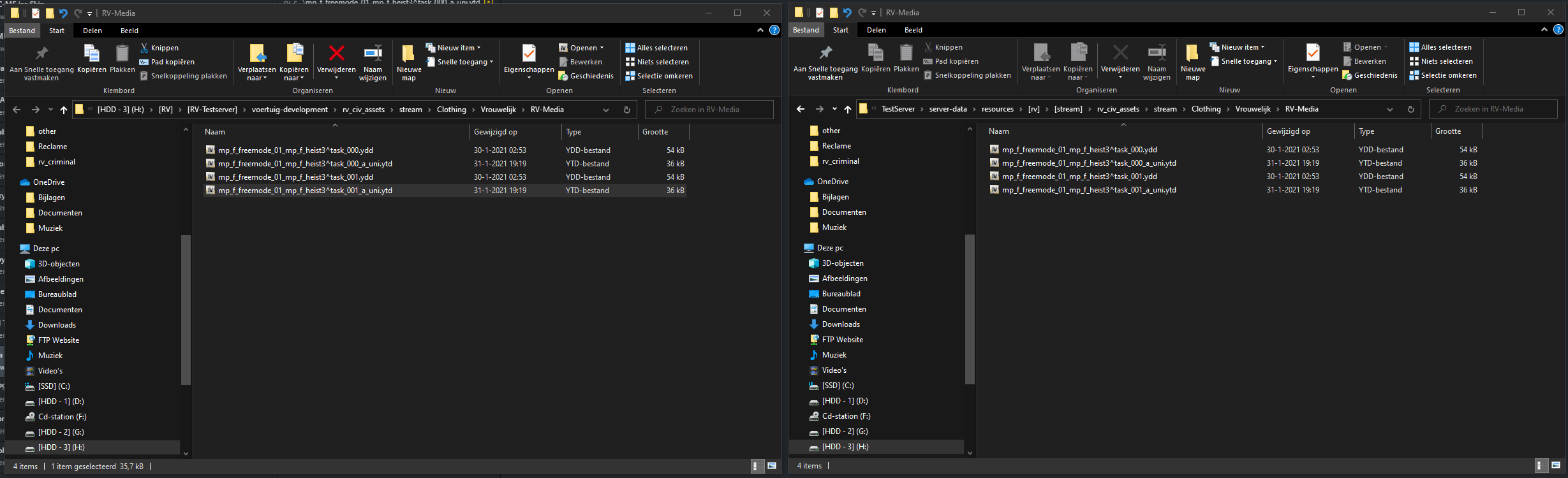Click the red Verwijderen icon in left window

tap(336, 54)
